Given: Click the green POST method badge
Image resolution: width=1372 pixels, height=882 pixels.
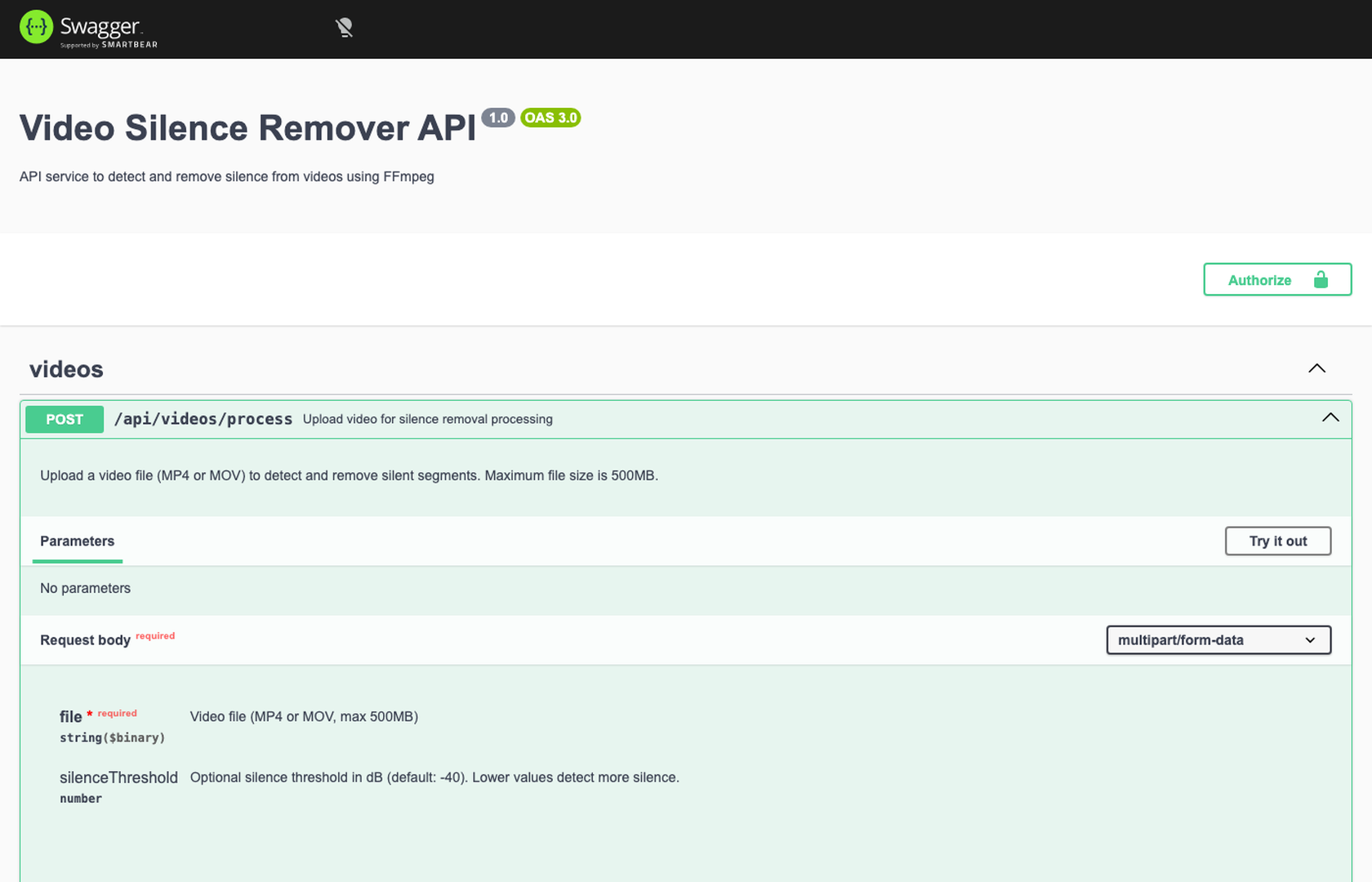Looking at the screenshot, I should tap(64, 419).
